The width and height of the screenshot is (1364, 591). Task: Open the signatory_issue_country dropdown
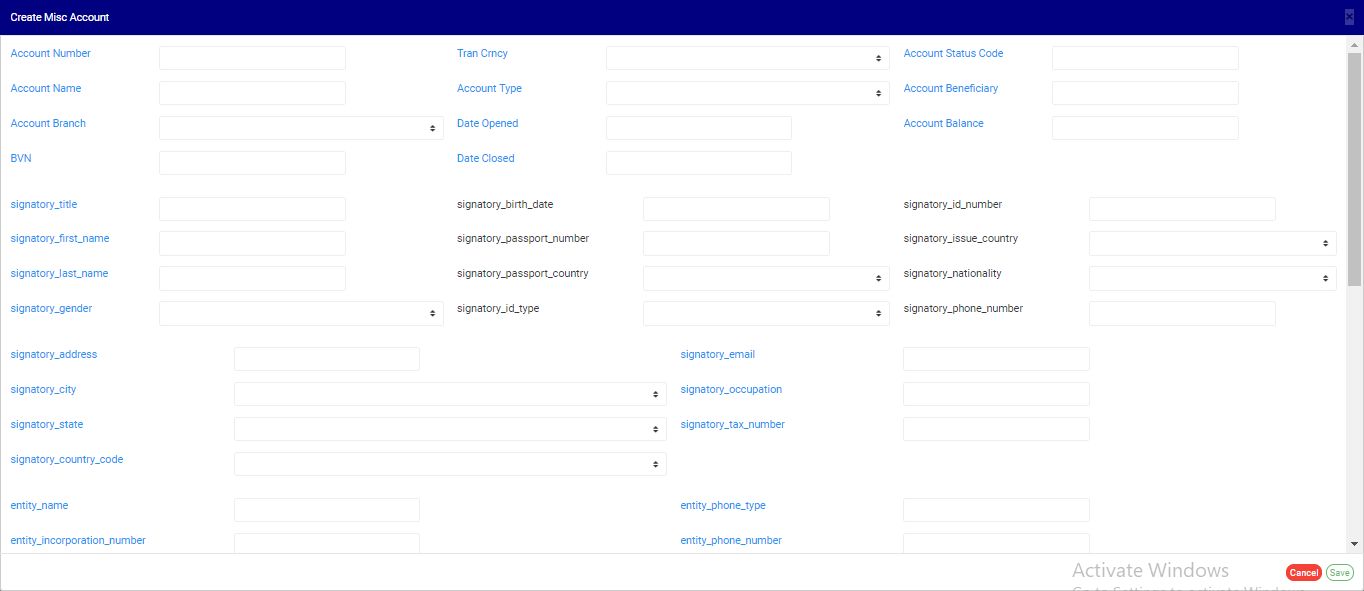click(1212, 243)
